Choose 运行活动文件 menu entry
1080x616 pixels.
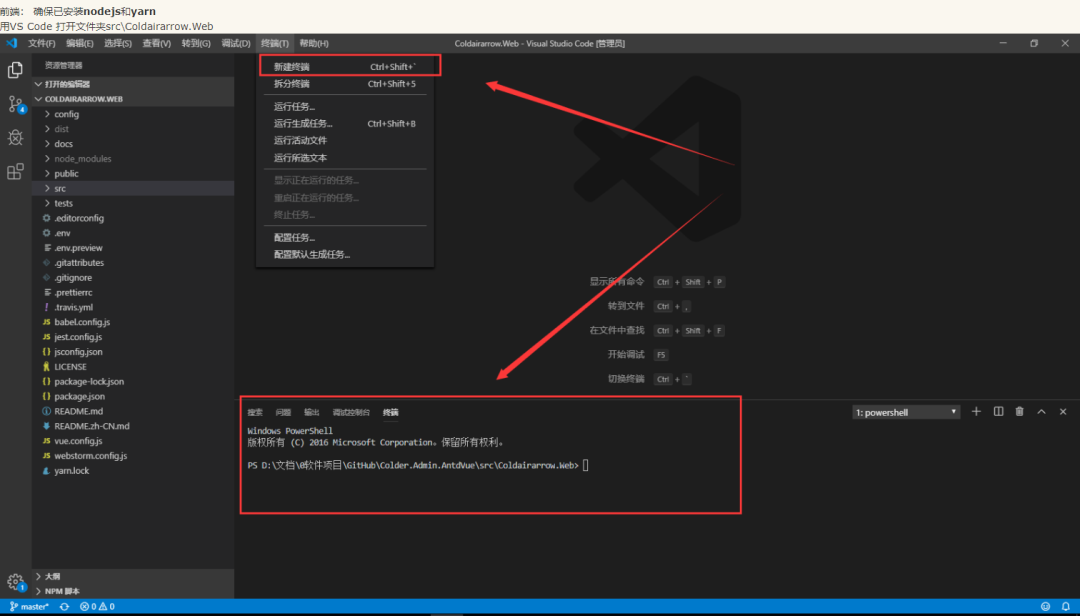[344, 141]
